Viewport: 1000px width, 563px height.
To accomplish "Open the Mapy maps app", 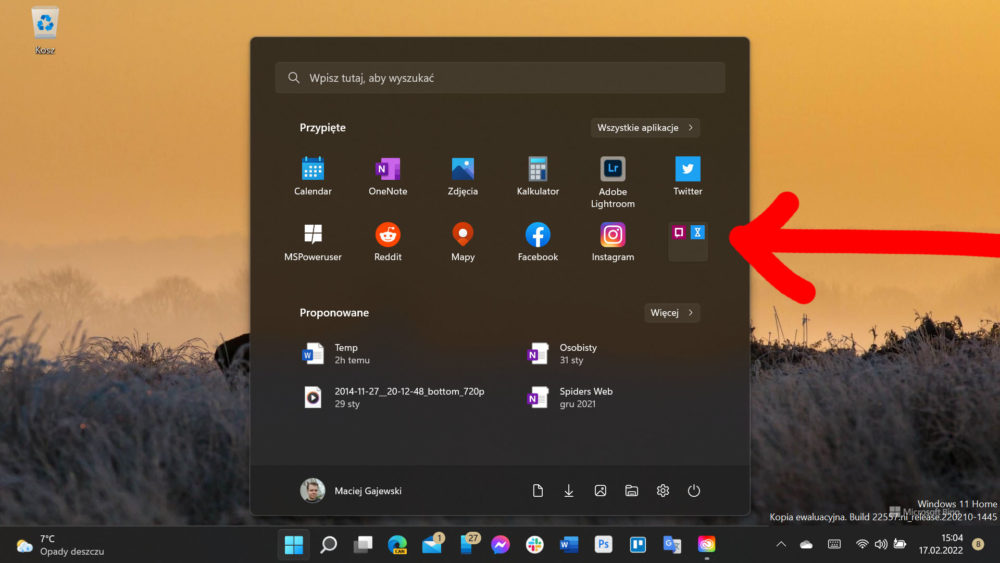I will coord(462,242).
